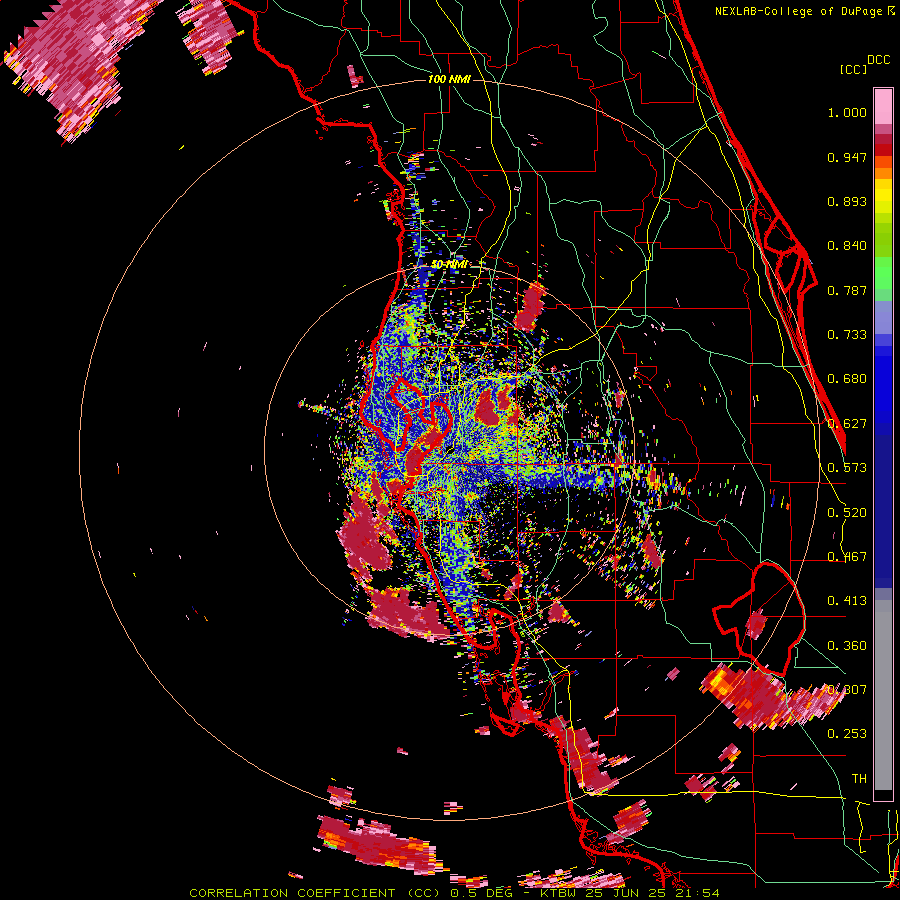The height and width of the screenshot is (900, 900).
Task: Click the NEXLAB-College of DuPage title text
Action: 800,11
